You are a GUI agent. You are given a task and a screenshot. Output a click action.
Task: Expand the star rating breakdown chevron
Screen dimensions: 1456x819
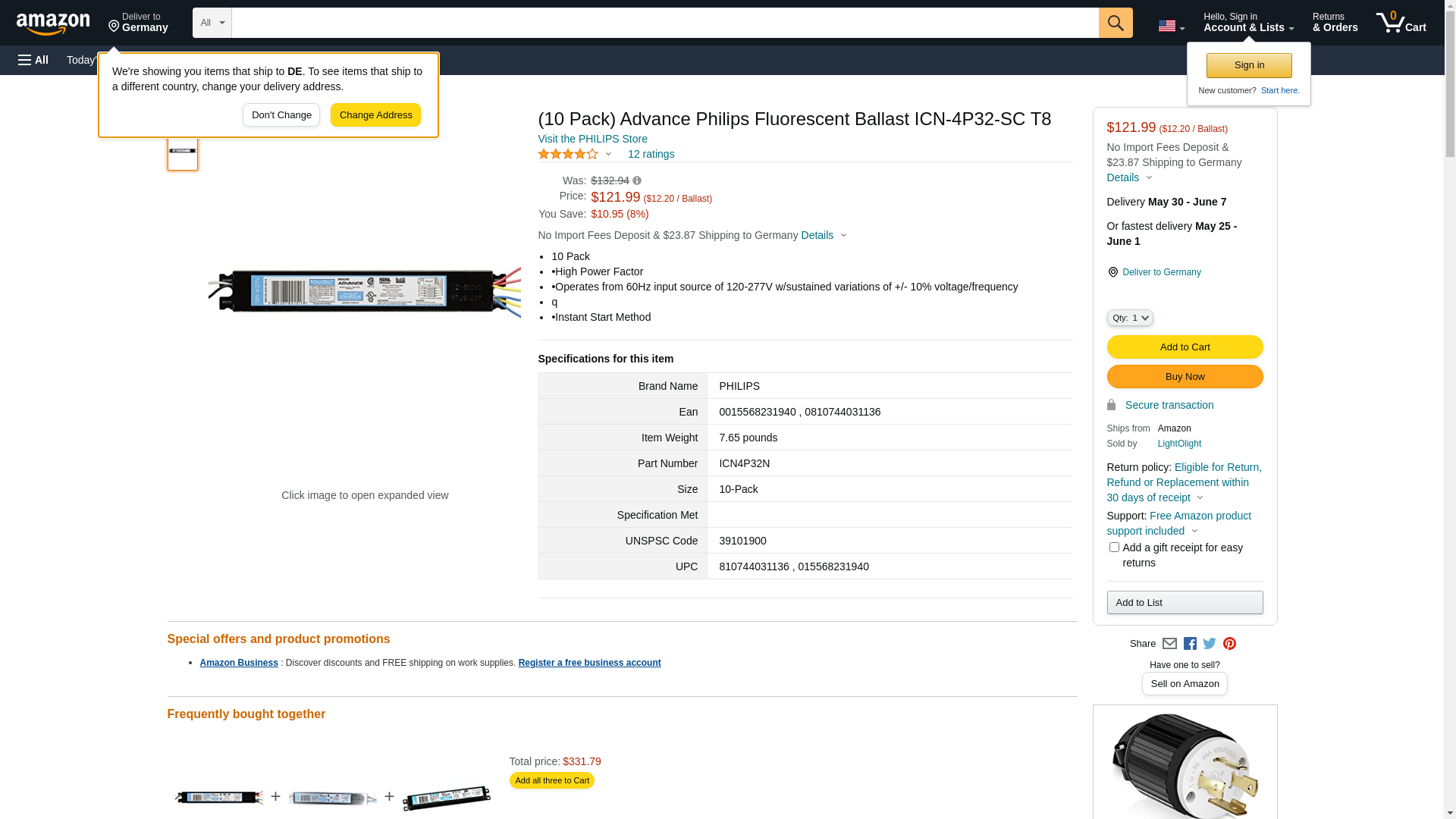click(608, 155)
